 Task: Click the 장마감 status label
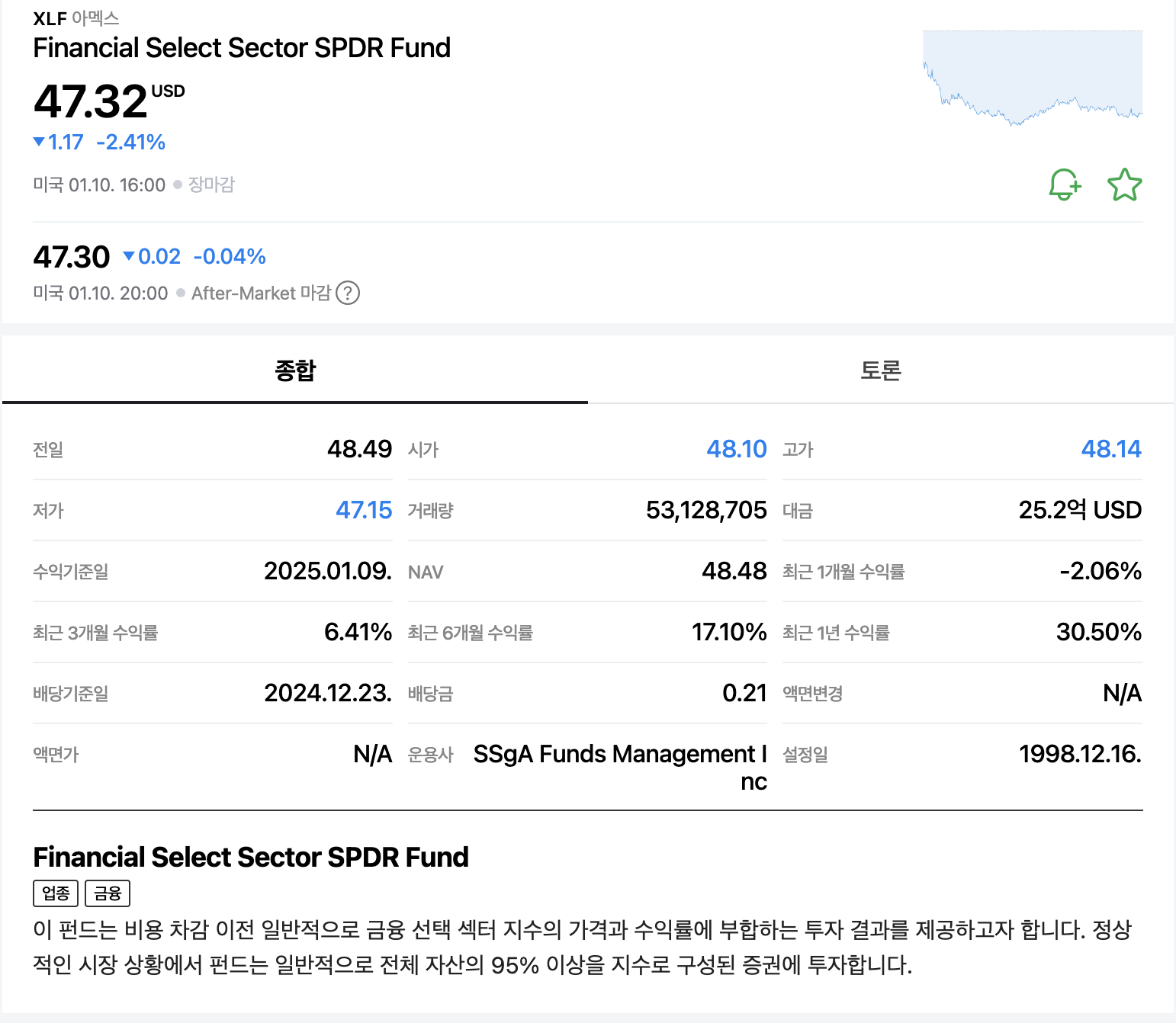212,184
